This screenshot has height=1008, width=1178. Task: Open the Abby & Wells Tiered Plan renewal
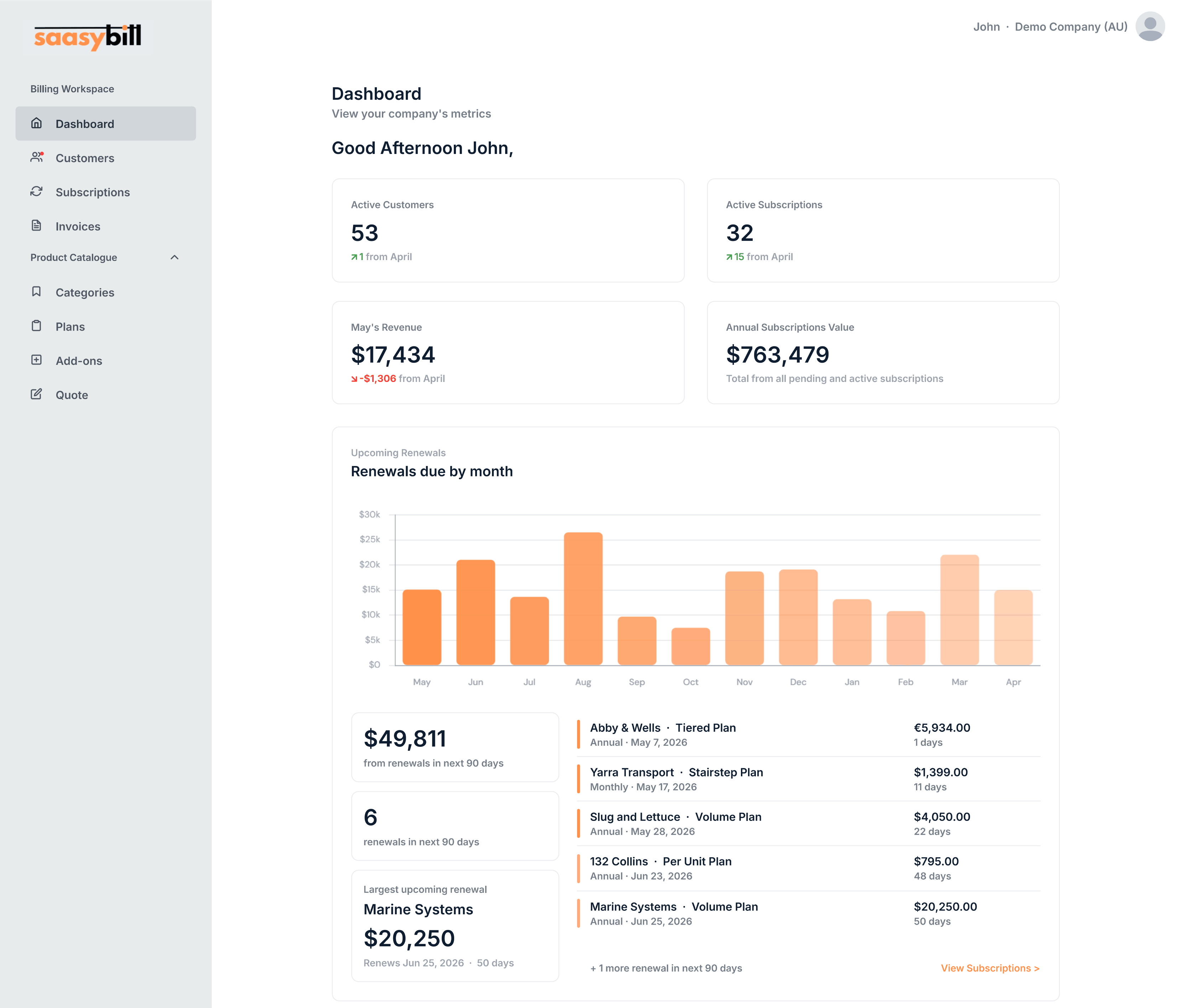(x=809, y=735)
